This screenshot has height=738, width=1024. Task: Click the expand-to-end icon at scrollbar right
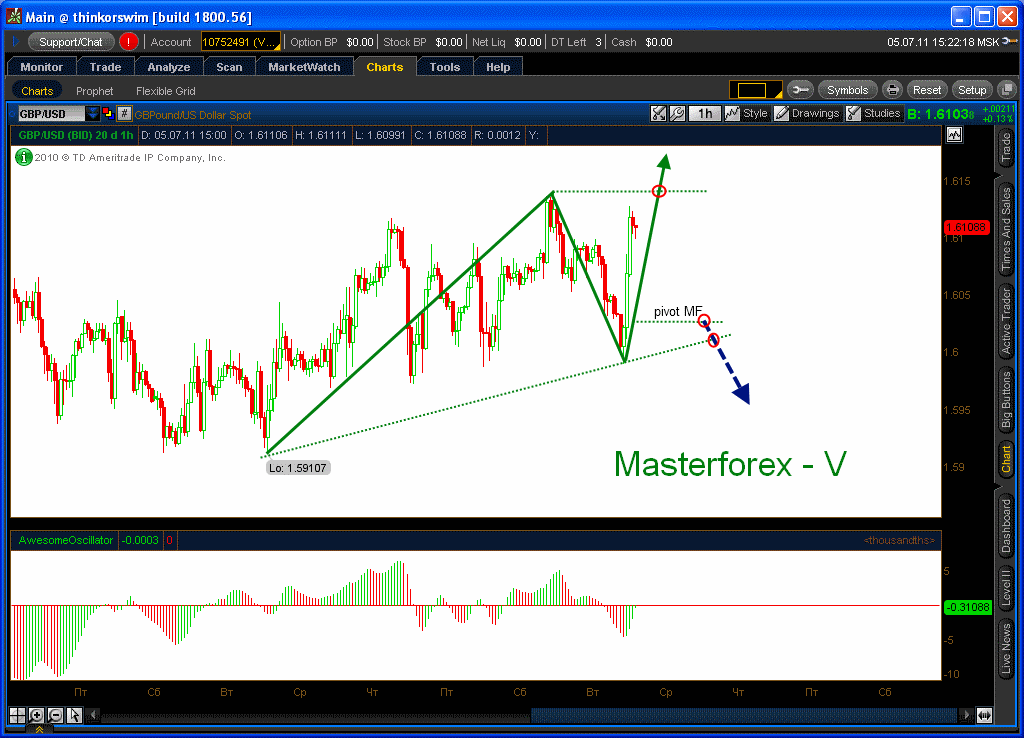[x=984, y=715]
